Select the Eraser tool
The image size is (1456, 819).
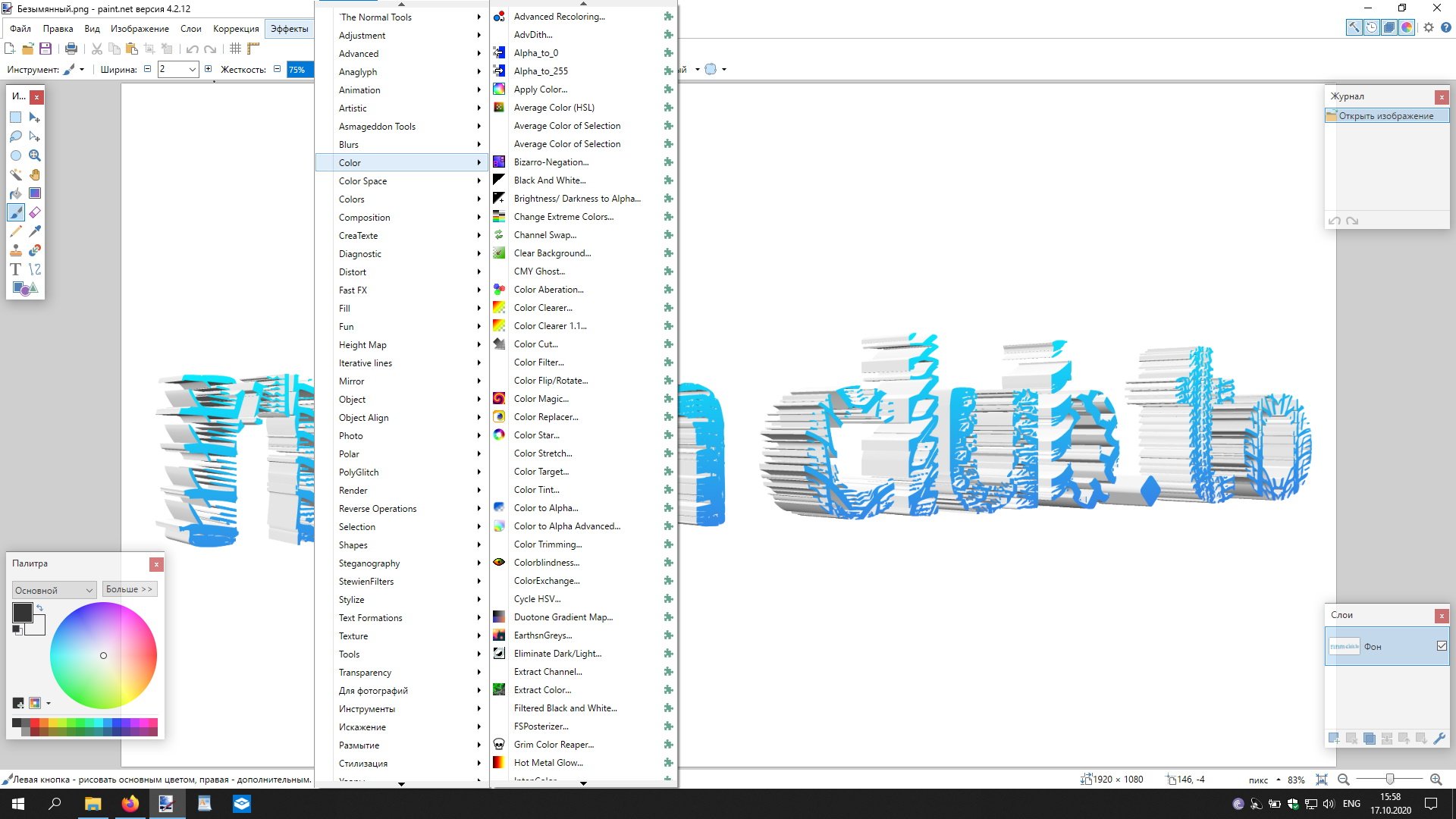[x=35, y=212]
